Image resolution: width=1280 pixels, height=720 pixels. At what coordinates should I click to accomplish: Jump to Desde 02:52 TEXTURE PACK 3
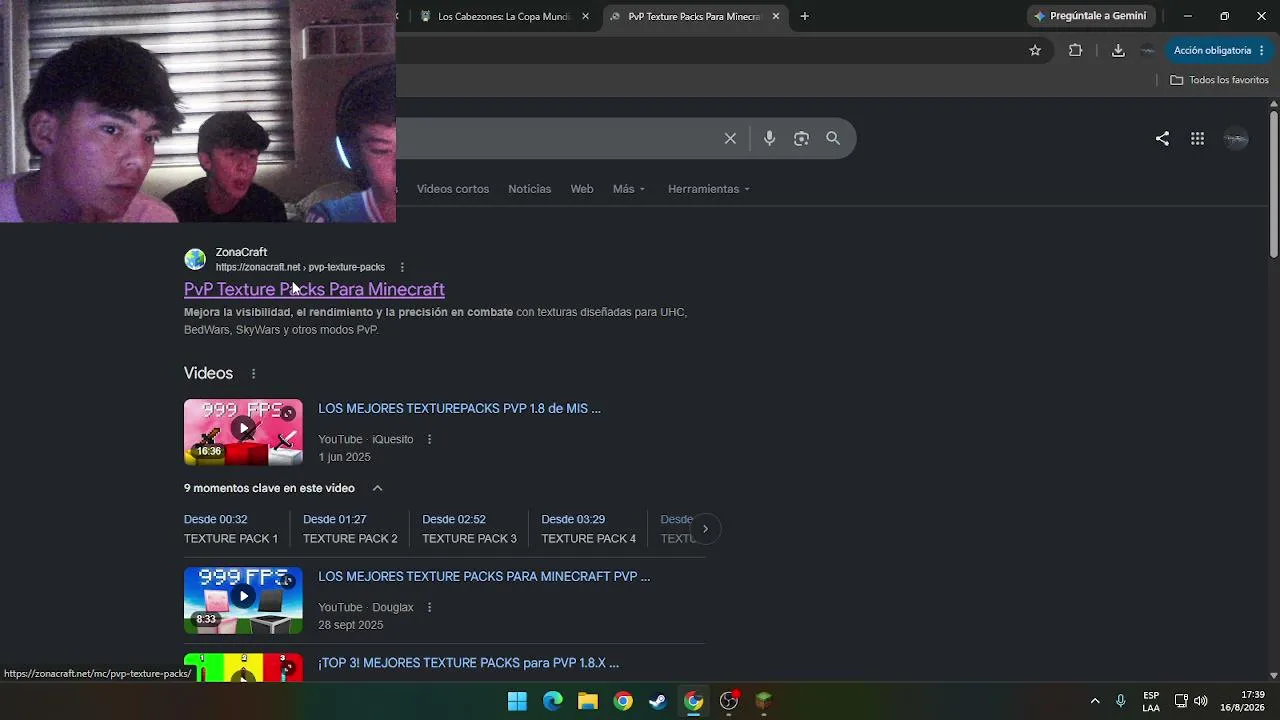469,529
